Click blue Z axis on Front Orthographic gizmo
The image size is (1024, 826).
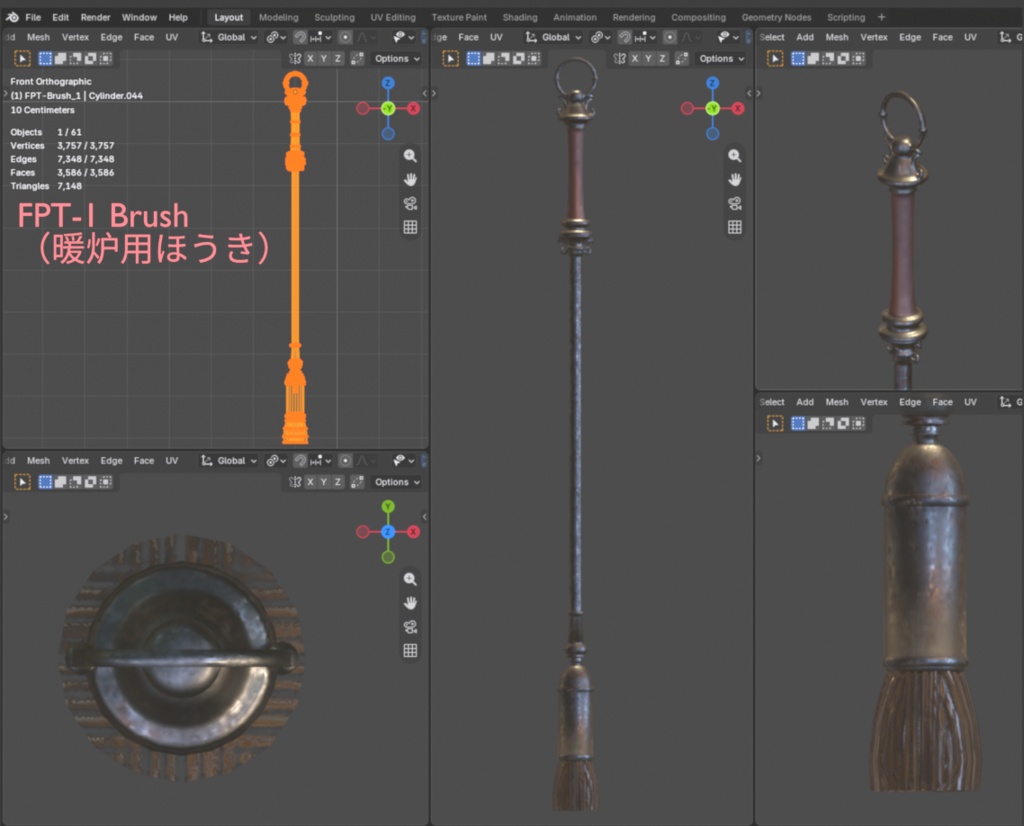click(x=388, y=83)
